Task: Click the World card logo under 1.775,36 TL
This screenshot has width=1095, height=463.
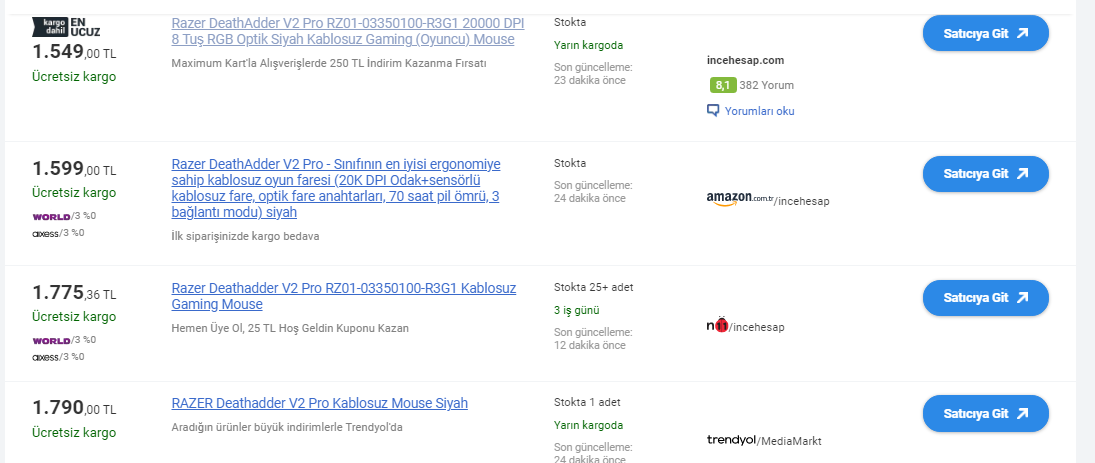Action: pos(51,341)
